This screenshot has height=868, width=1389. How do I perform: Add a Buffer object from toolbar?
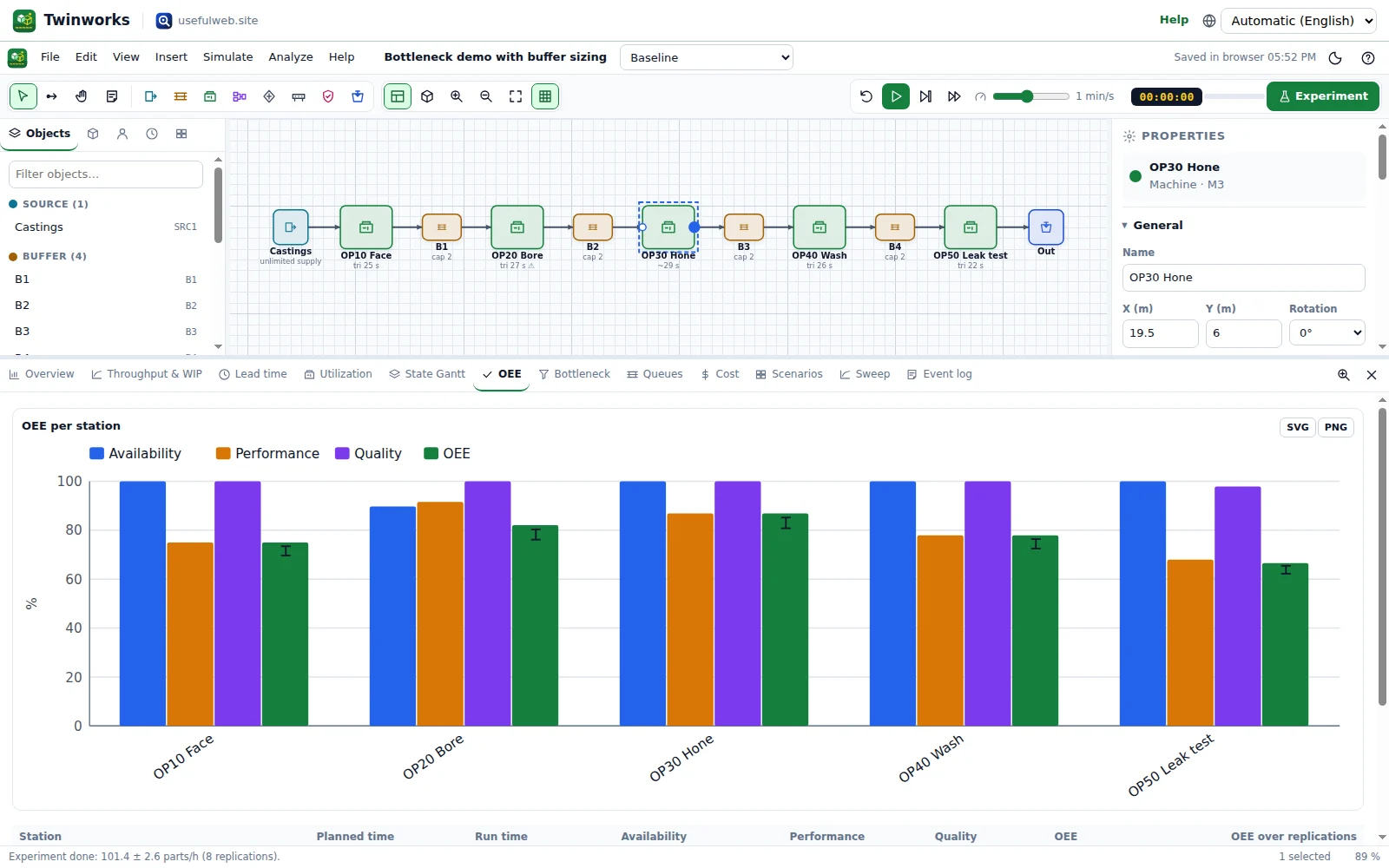click(x=181, y=96)
